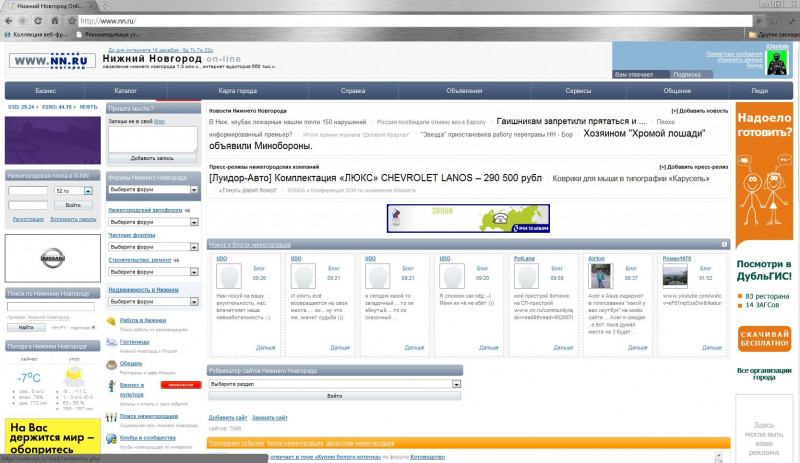This screenshot has width=800, height=463.
Task: Open the browser home page icon
Action: [55, 21]
